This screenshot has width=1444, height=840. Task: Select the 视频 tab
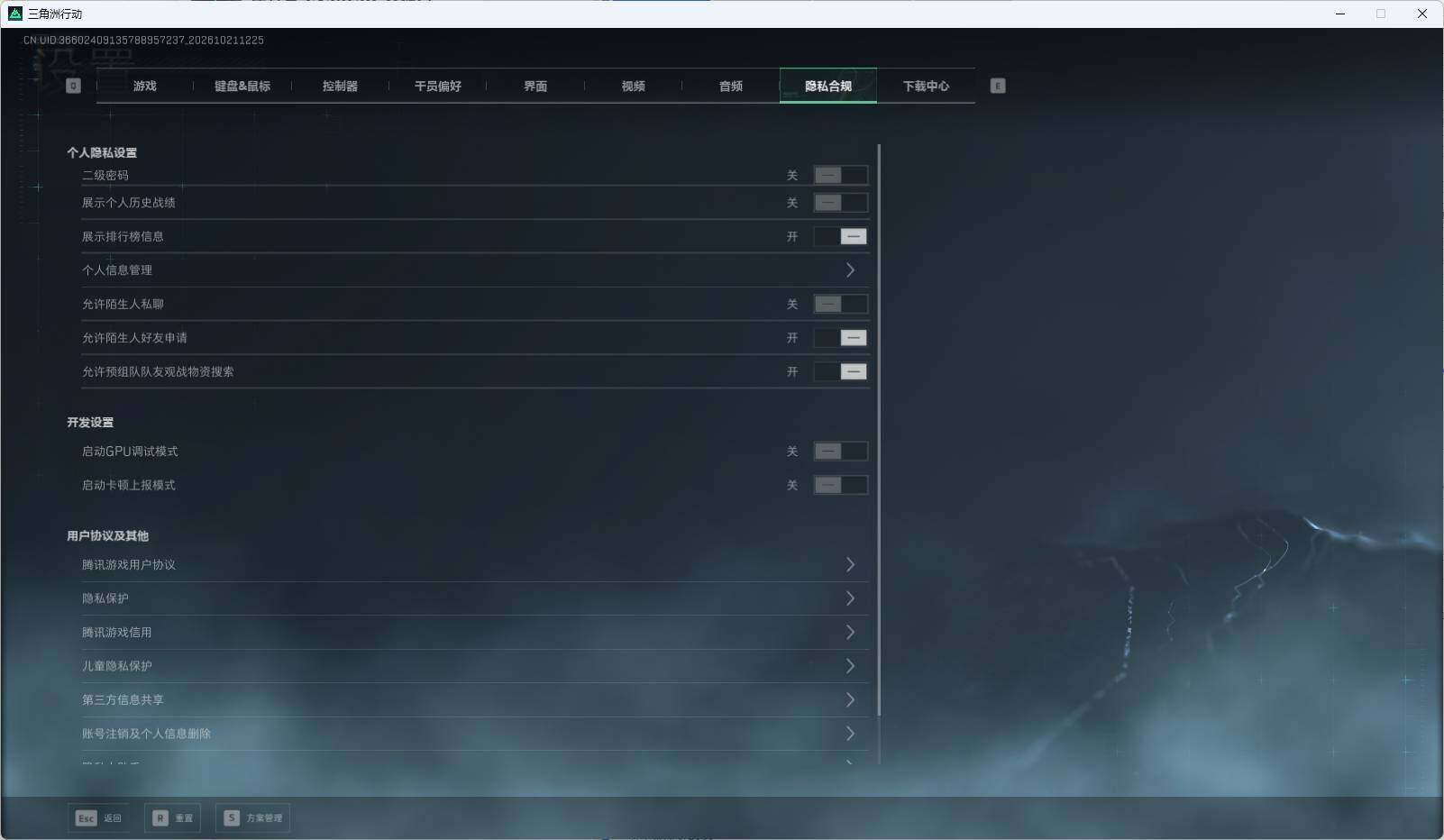(x=634, y=86)
